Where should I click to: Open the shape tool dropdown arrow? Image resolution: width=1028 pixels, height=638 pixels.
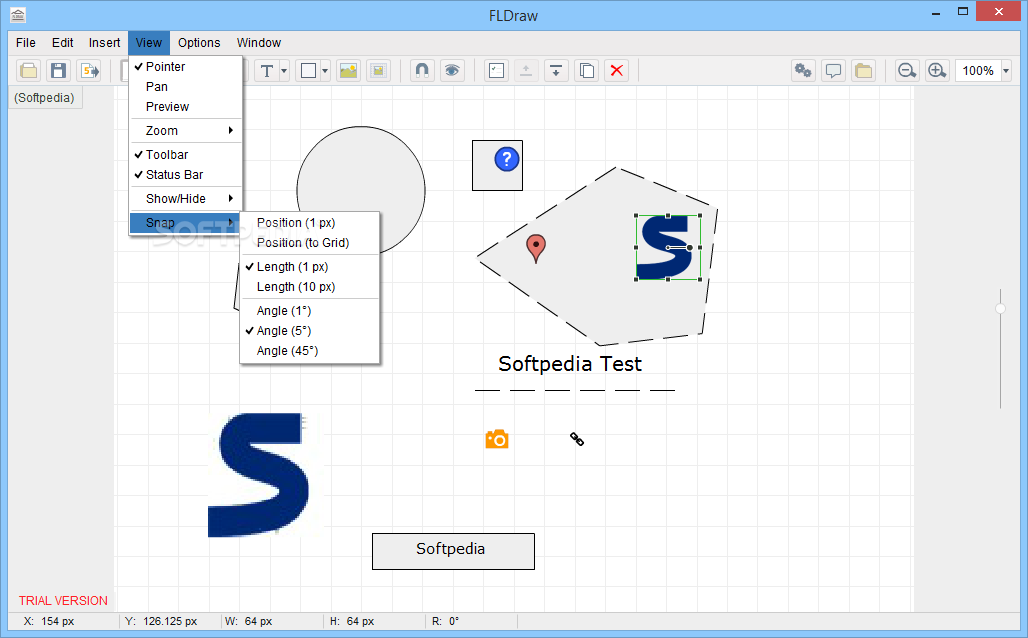coord(325,71)
